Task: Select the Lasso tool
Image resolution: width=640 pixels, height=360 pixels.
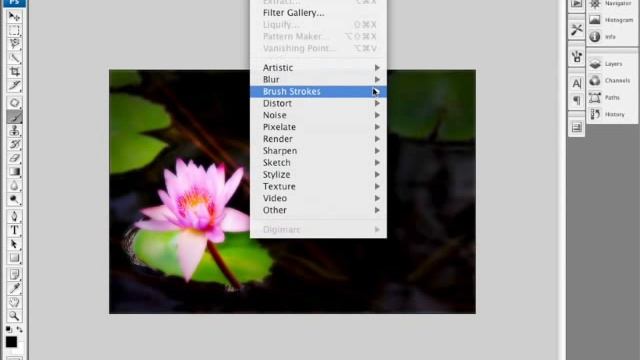Action: [14, 44]
